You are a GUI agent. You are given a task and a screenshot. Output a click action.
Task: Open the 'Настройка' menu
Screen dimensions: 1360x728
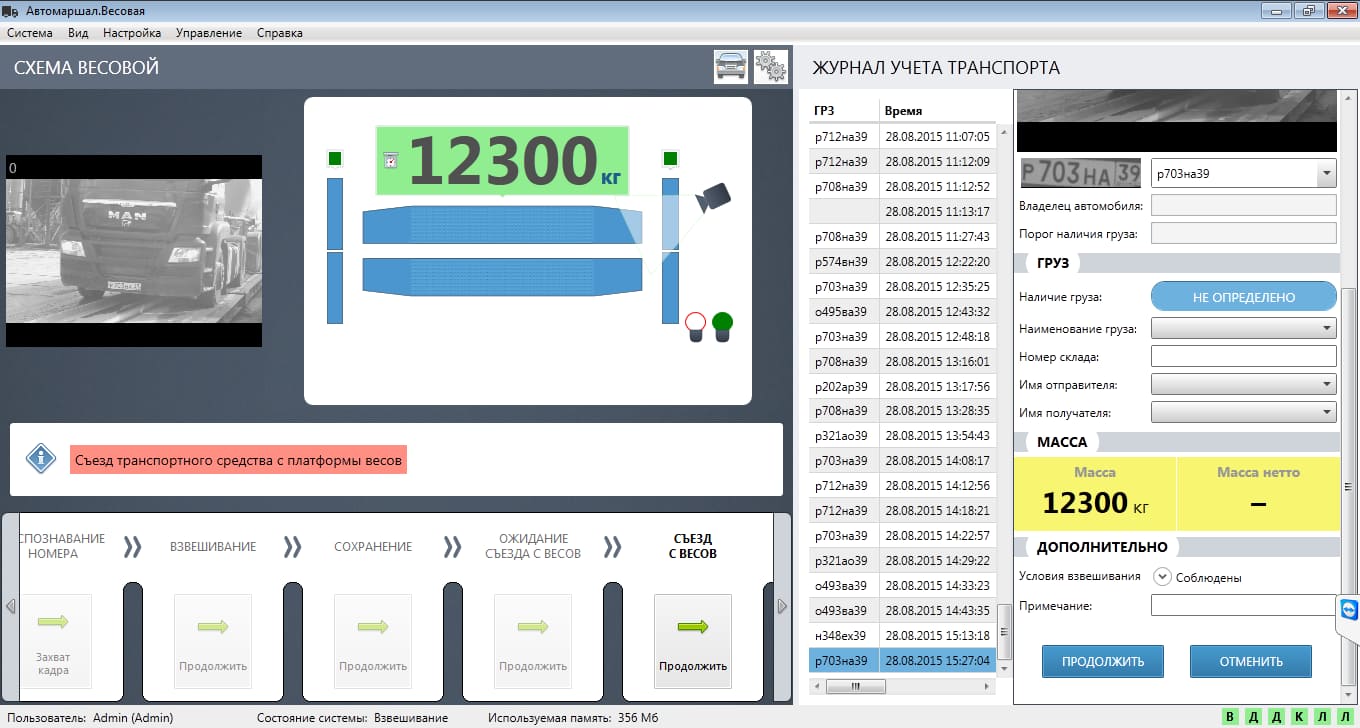131,33
